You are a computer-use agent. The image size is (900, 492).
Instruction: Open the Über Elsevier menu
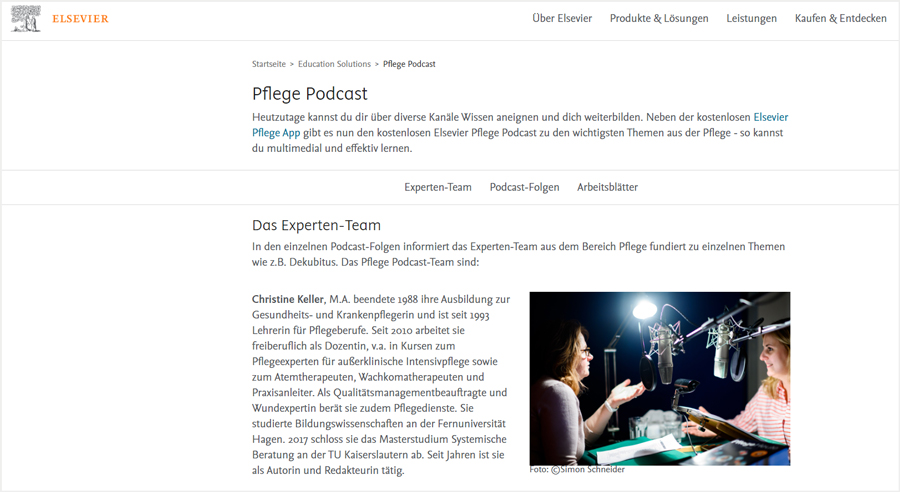click(x=562, y=18)
